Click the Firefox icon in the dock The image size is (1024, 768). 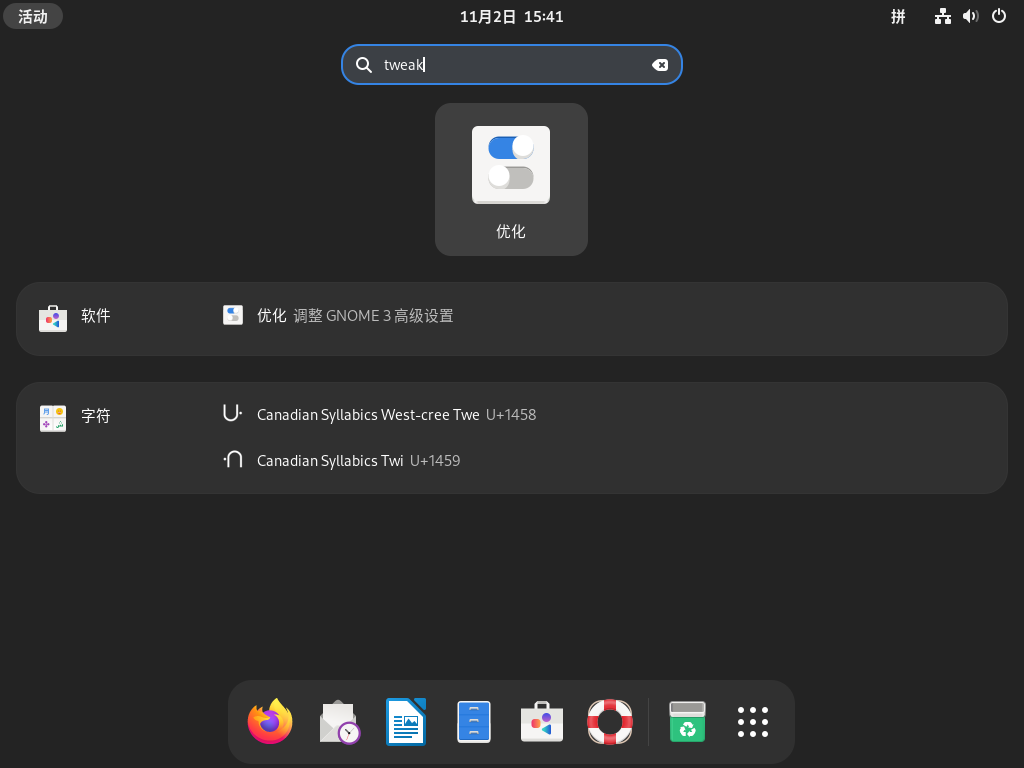click(270, 722)
